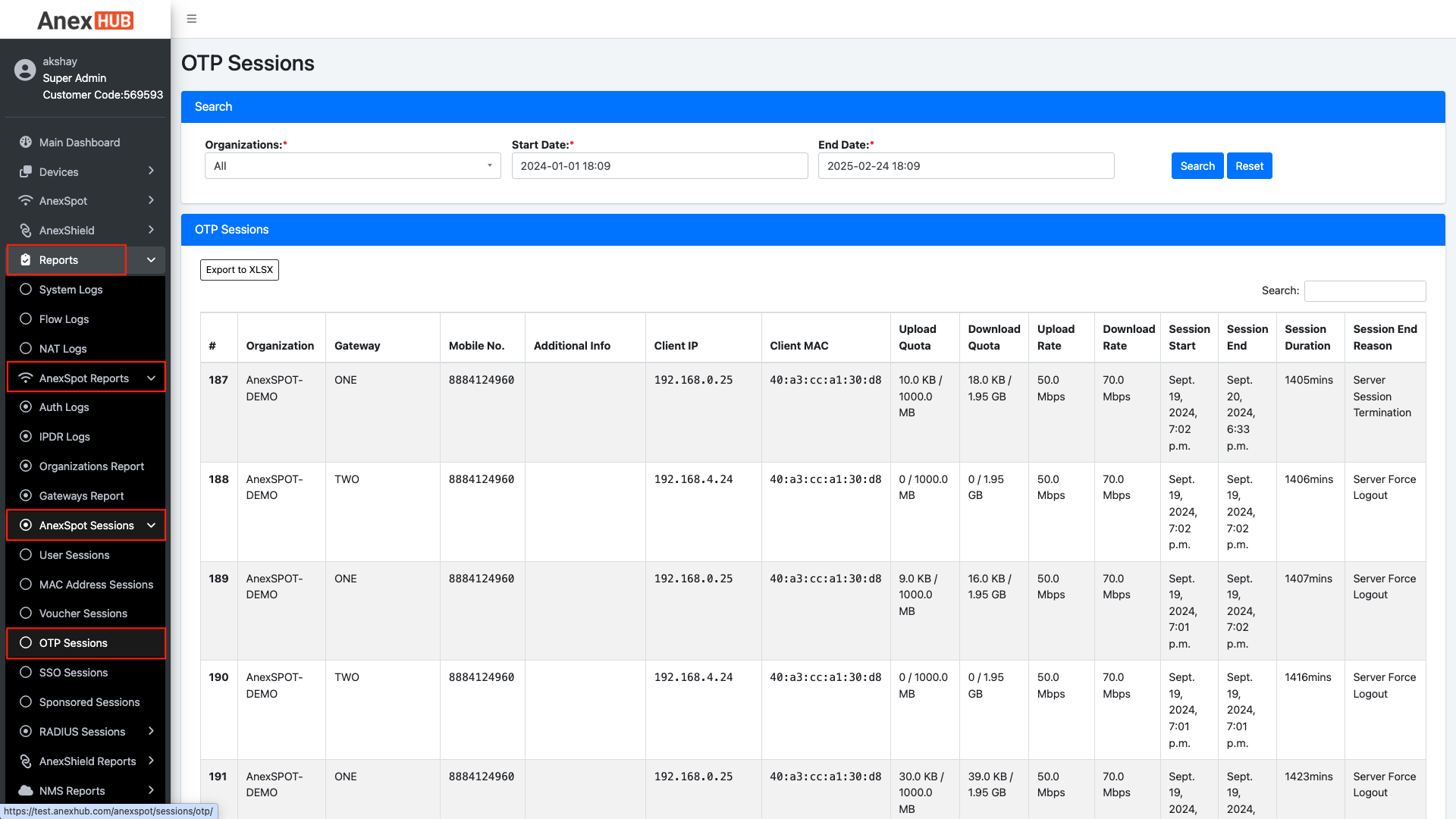Open the Organizations dropdown showing All
Screen dimensions: 1456x819
[352, 165]
